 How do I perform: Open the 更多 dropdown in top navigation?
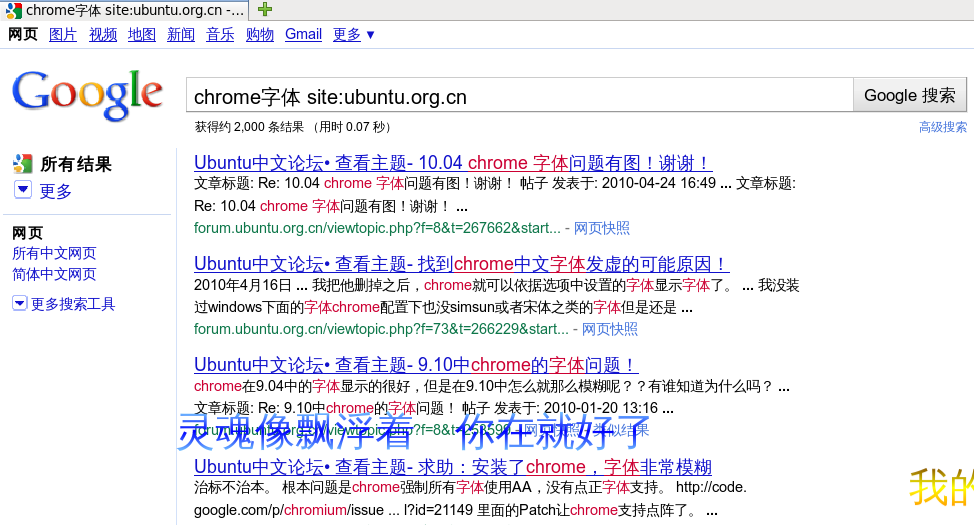(354, 35)
